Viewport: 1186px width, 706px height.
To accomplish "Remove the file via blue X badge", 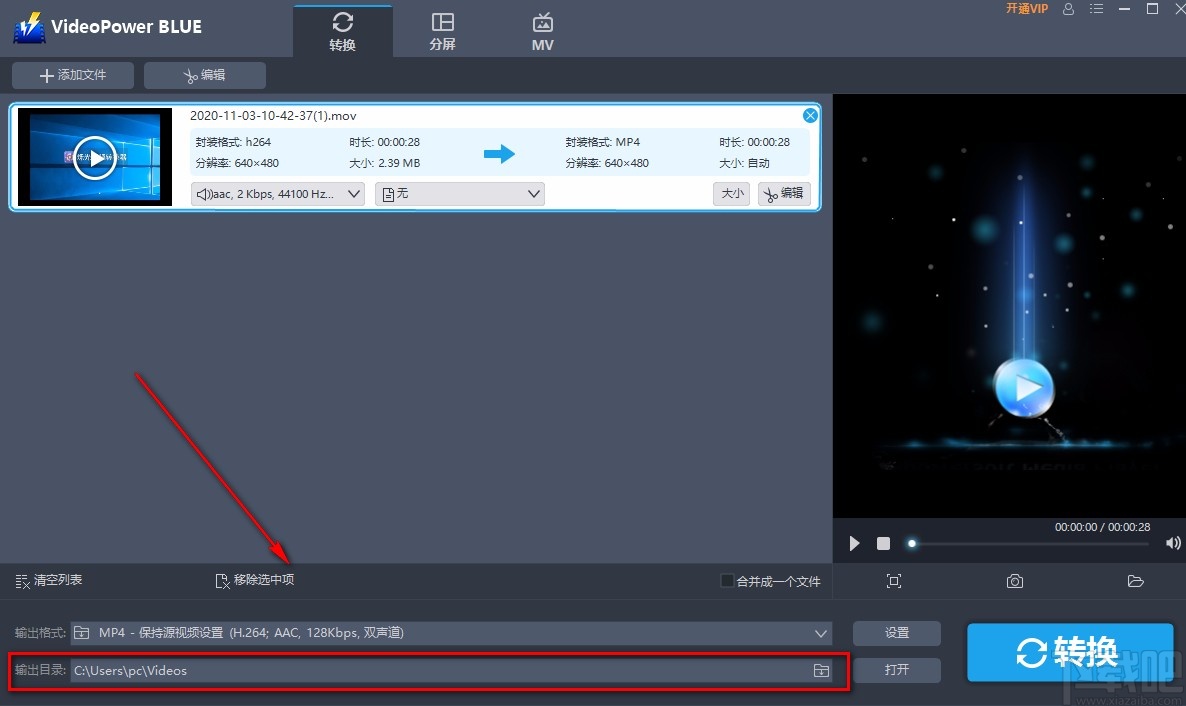I will coord(810,115).
